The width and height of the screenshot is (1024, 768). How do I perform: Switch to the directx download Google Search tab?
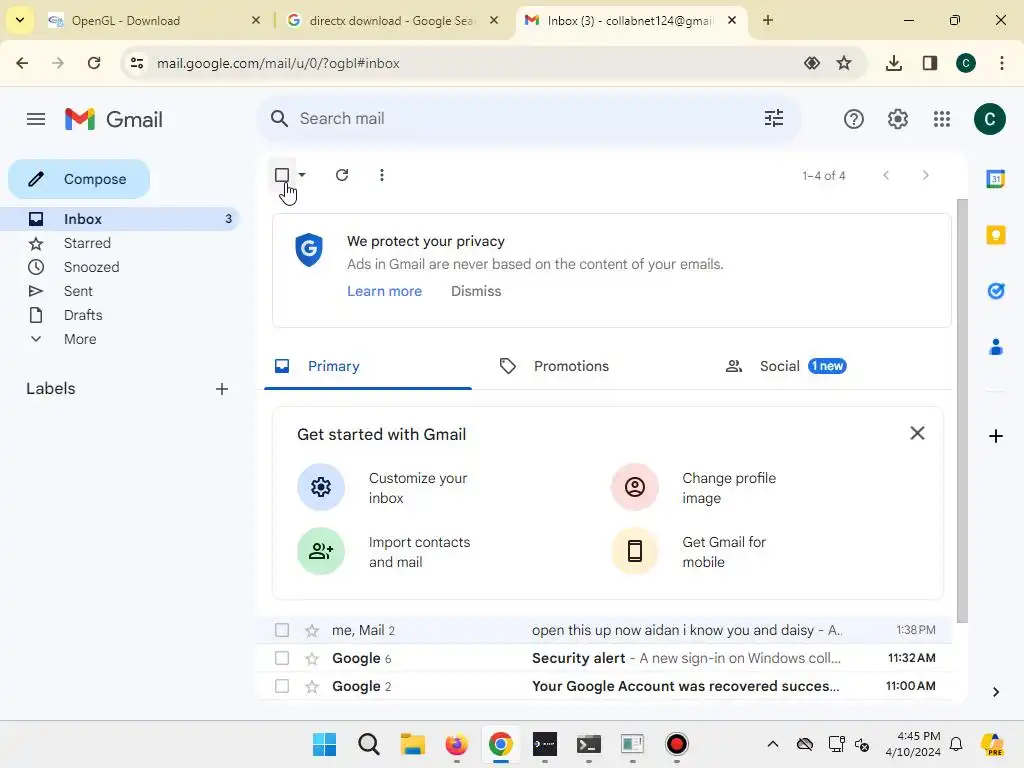(x=392, y=20)
